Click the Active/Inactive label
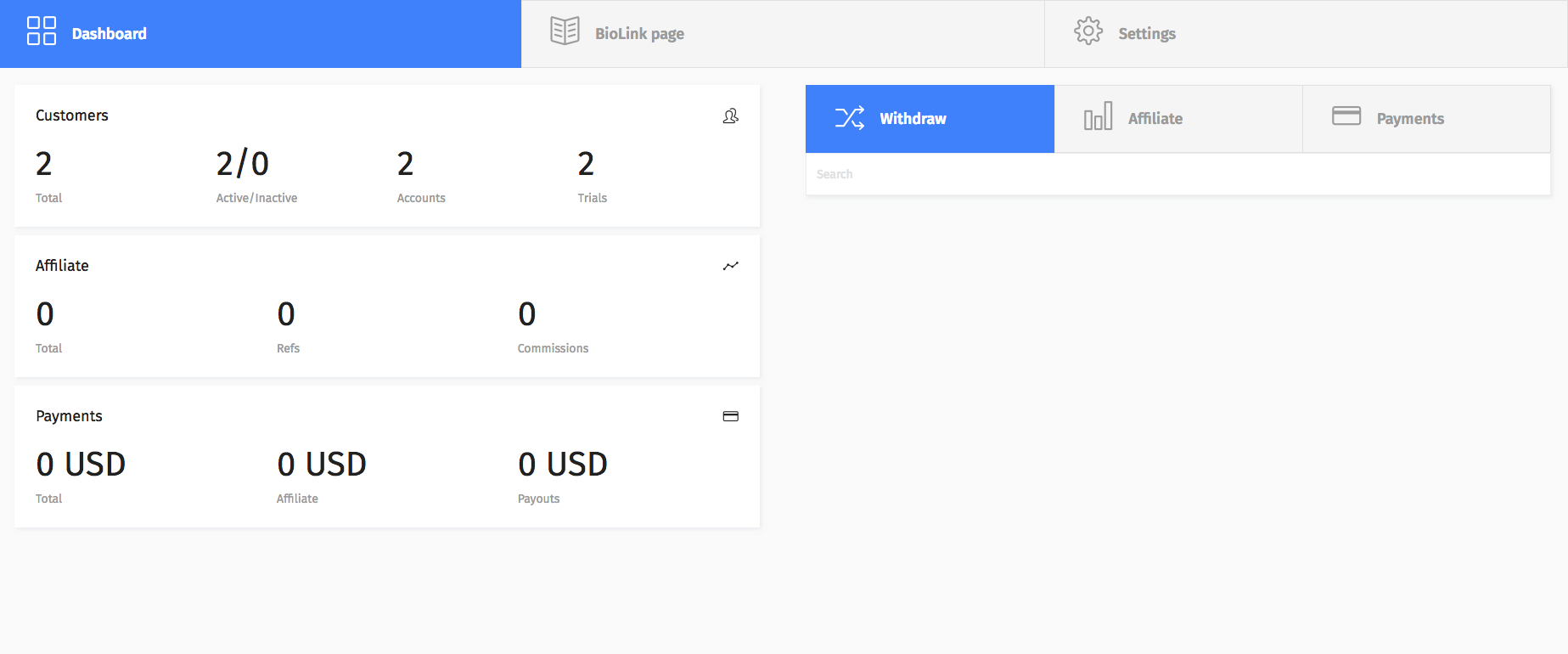The width and height of the screenshot is (1568, 654). coord(256,198)
